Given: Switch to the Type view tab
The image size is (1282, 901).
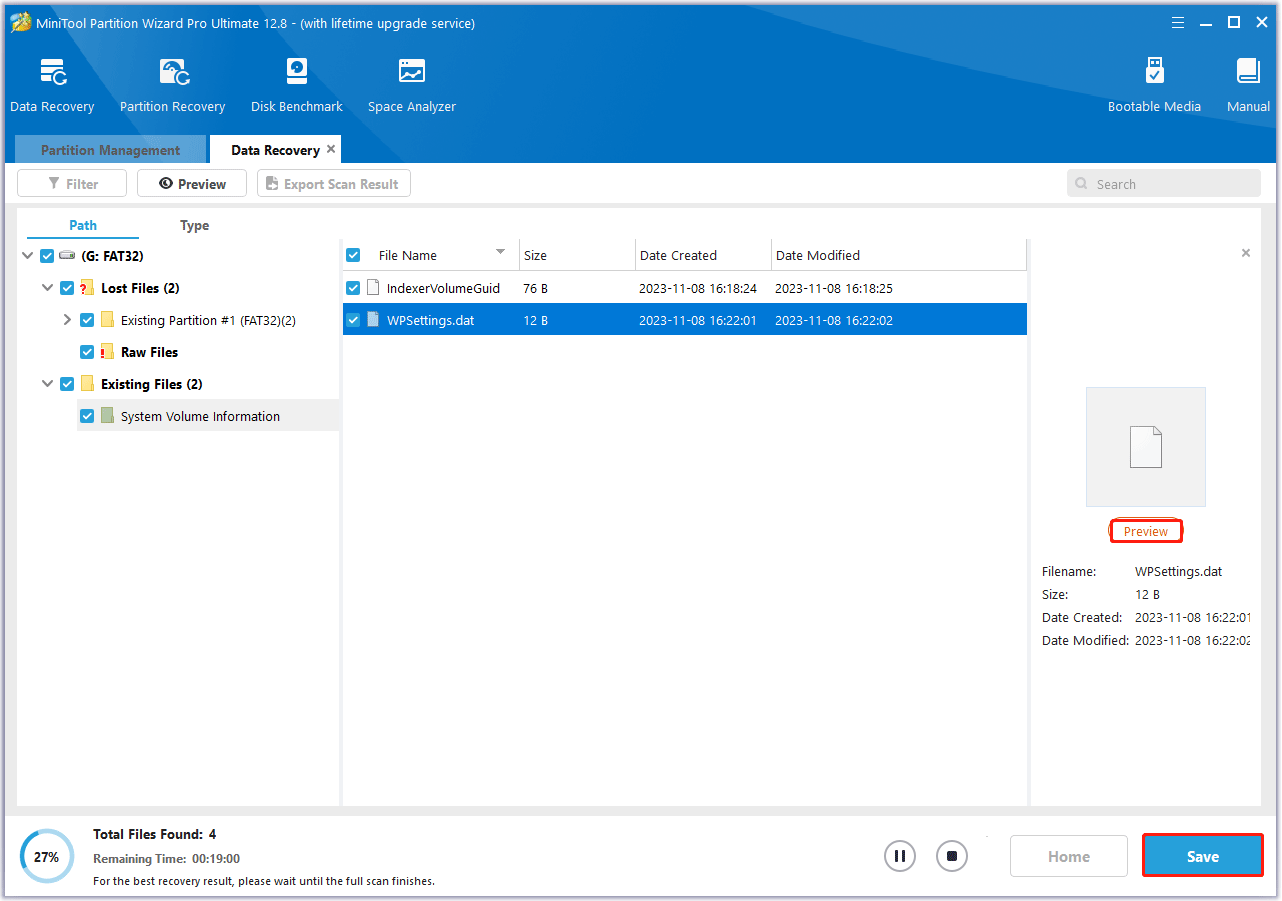Looking at the screenshot, I should (x=194, y=225).
